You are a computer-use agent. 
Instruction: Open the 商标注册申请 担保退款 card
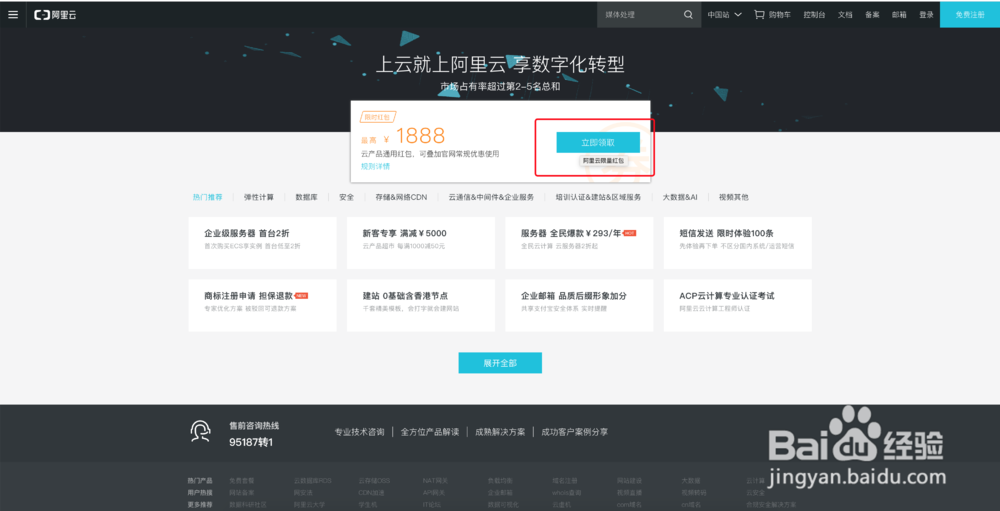[x=262, y=305]
